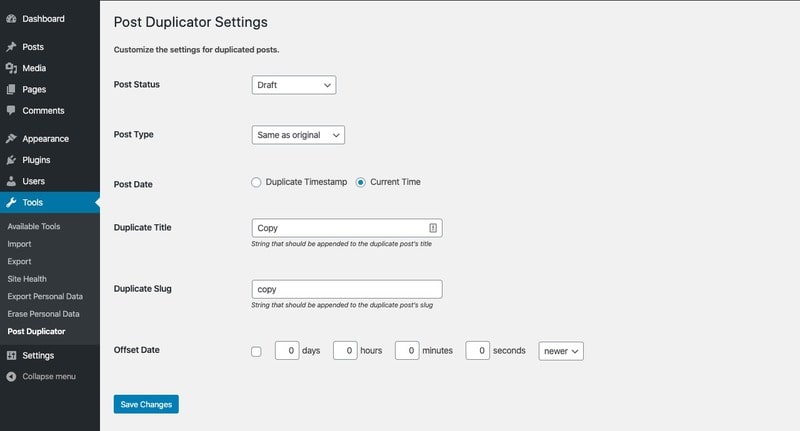Click the Pages icon in sidebar
This screenshot has height=431, width=800.
tap(11, 89)
